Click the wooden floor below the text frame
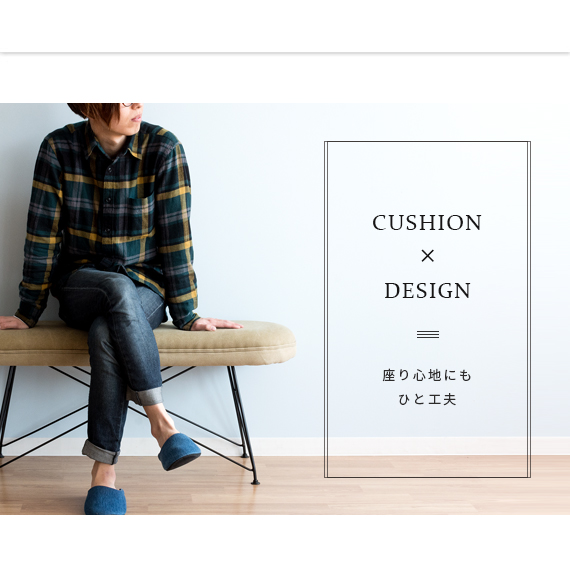 [x=428, y=494]
